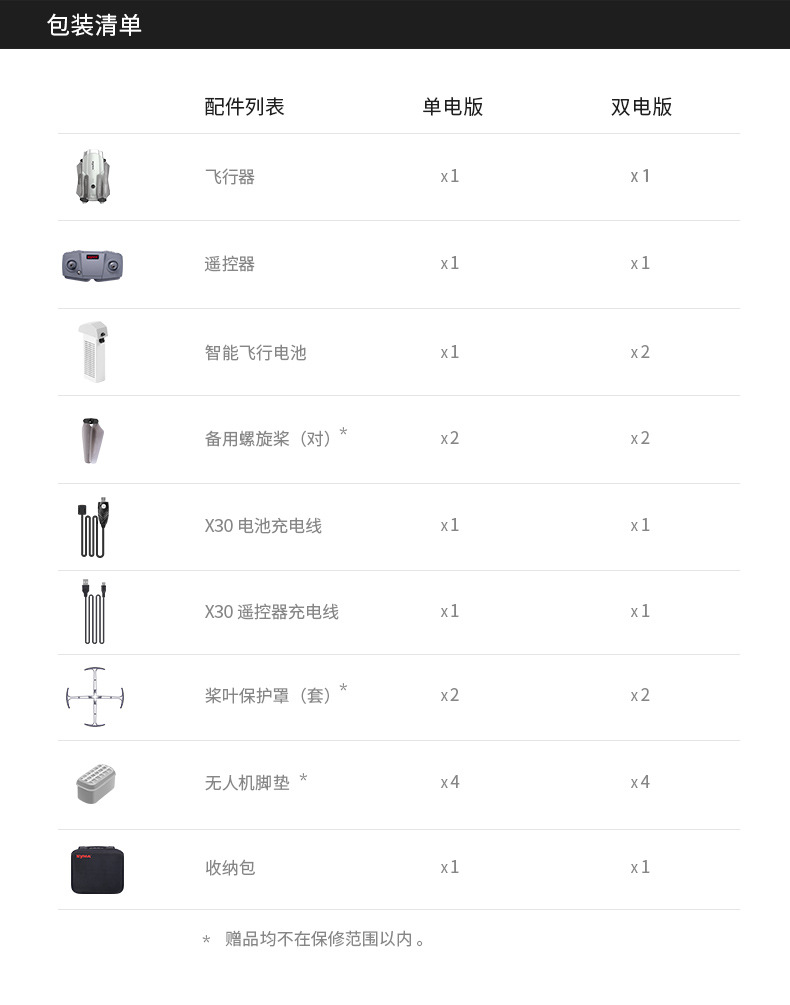
Task: Click the 收纳包 label
Action: click(230, 867)
